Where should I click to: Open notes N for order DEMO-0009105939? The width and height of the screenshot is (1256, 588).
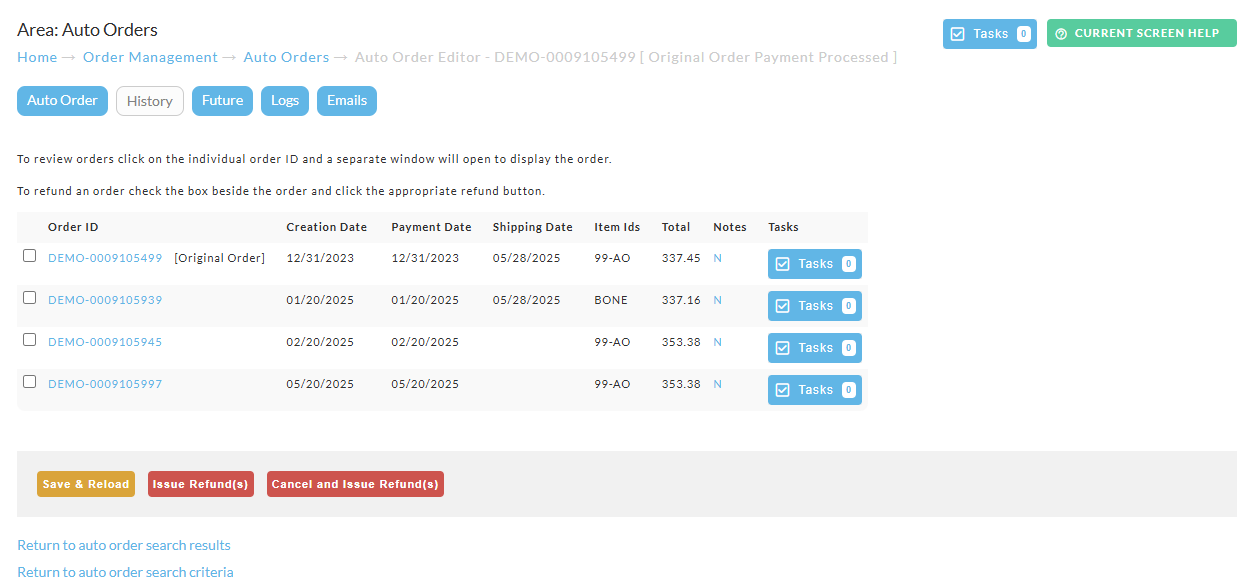[x=717, y=300]
